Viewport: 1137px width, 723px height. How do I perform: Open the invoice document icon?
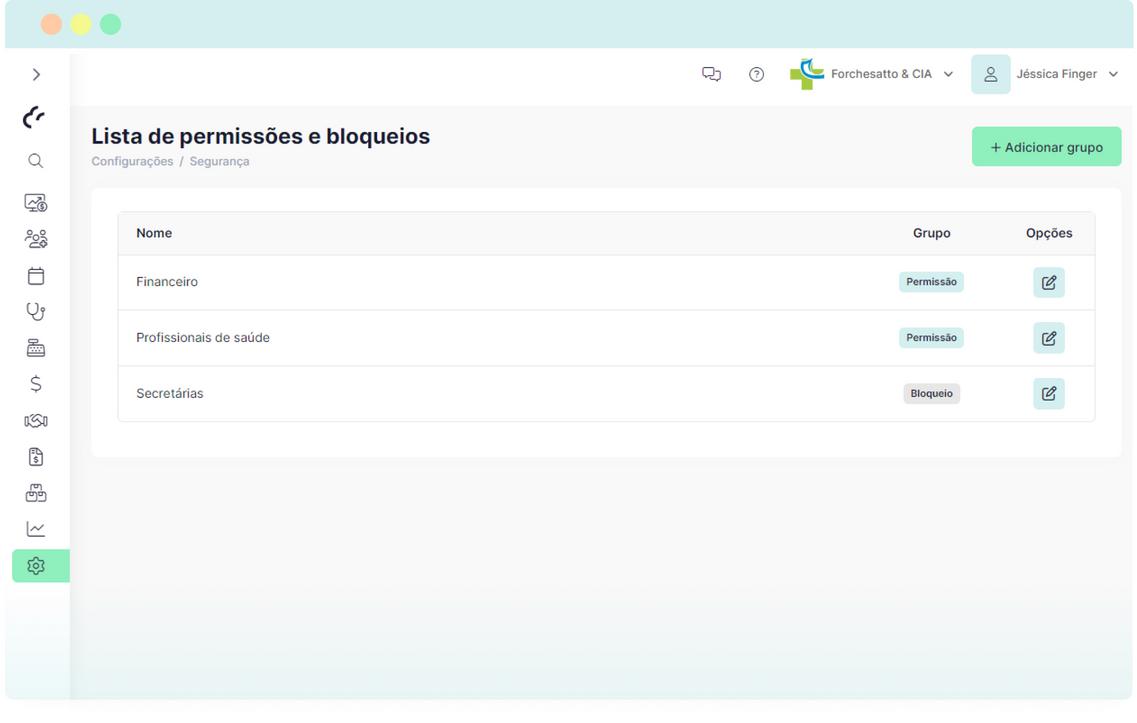pos(36,455)
